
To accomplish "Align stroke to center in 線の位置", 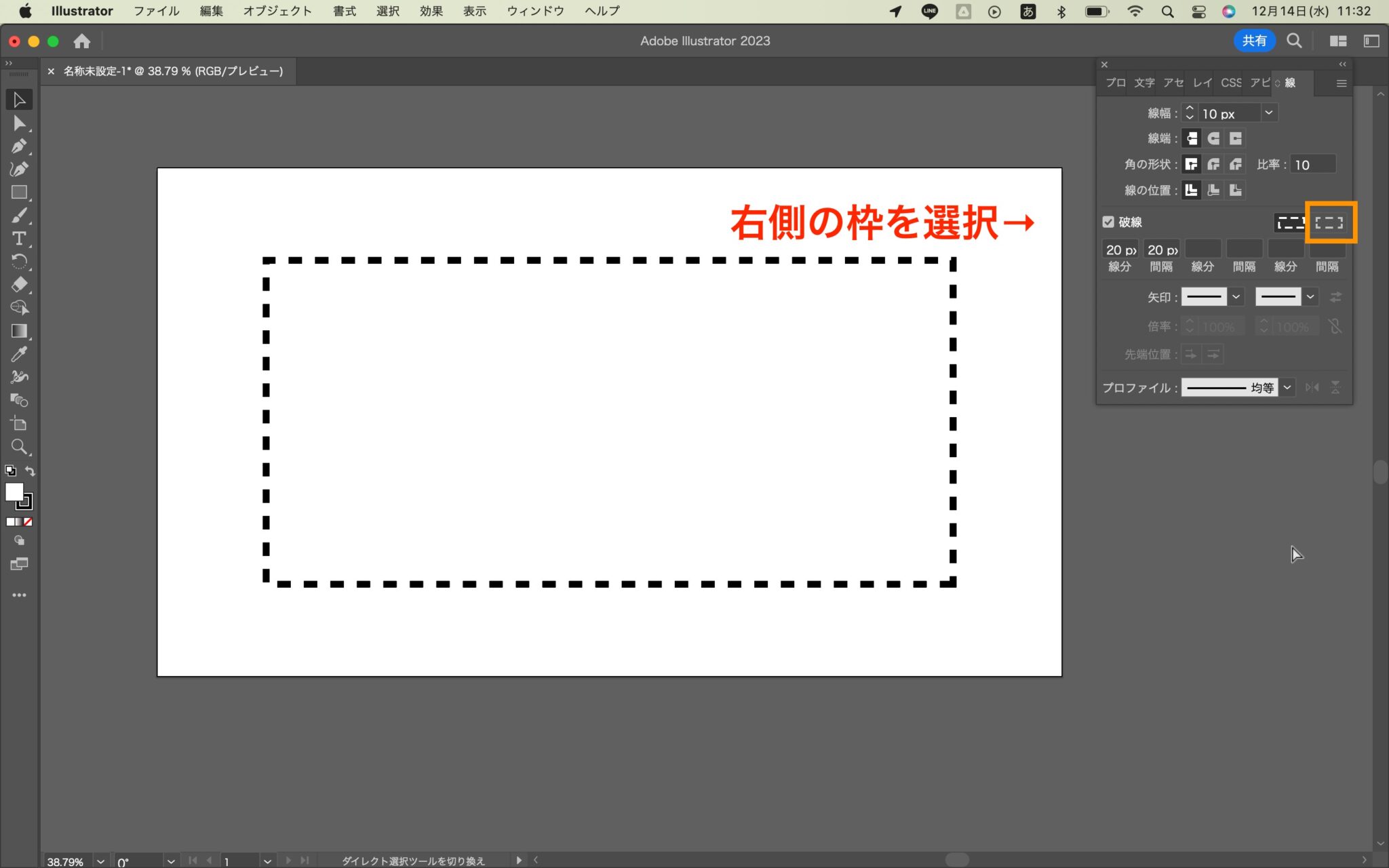I will tap(1192, 190).
